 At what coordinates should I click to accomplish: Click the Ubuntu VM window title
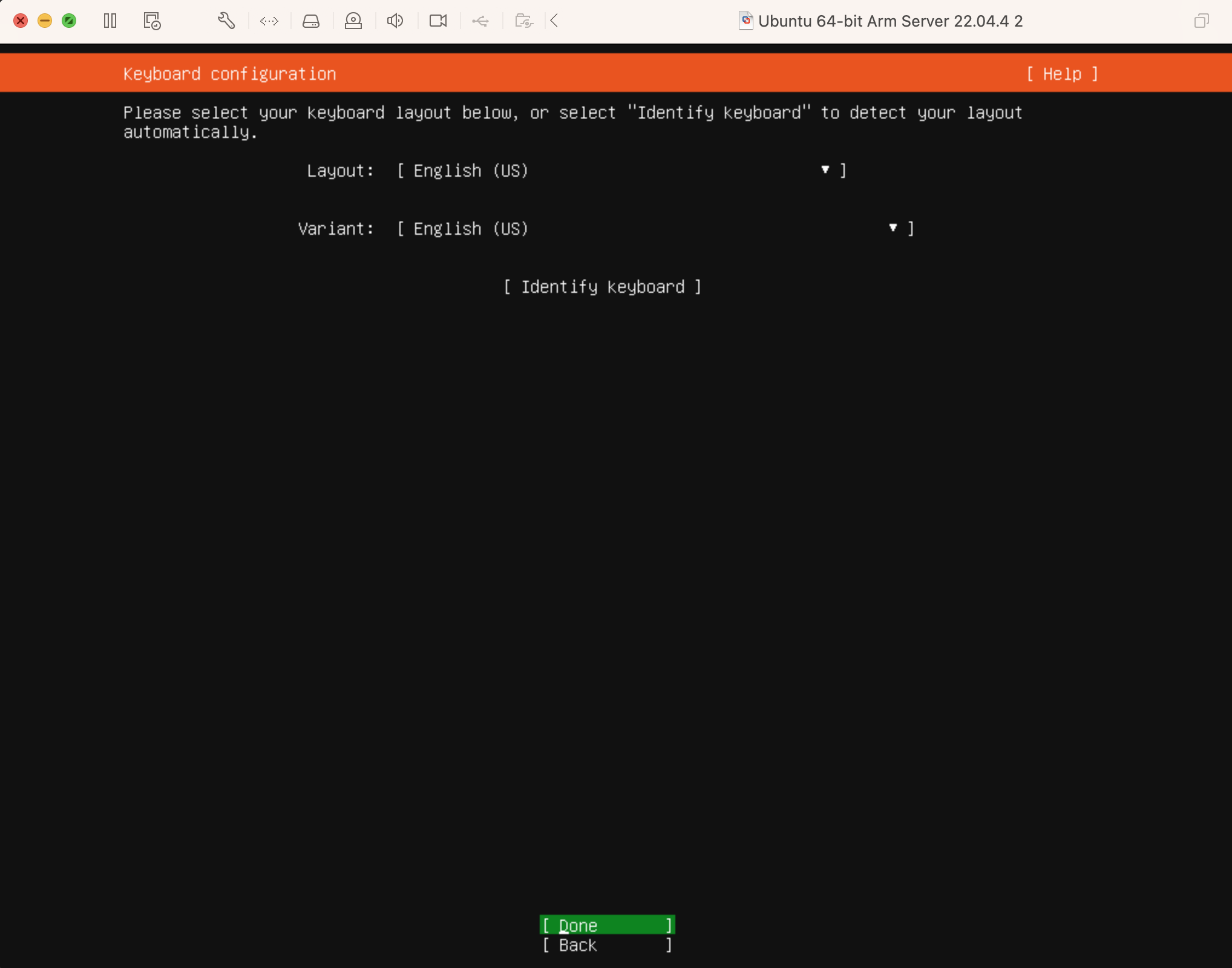point(890,21)
